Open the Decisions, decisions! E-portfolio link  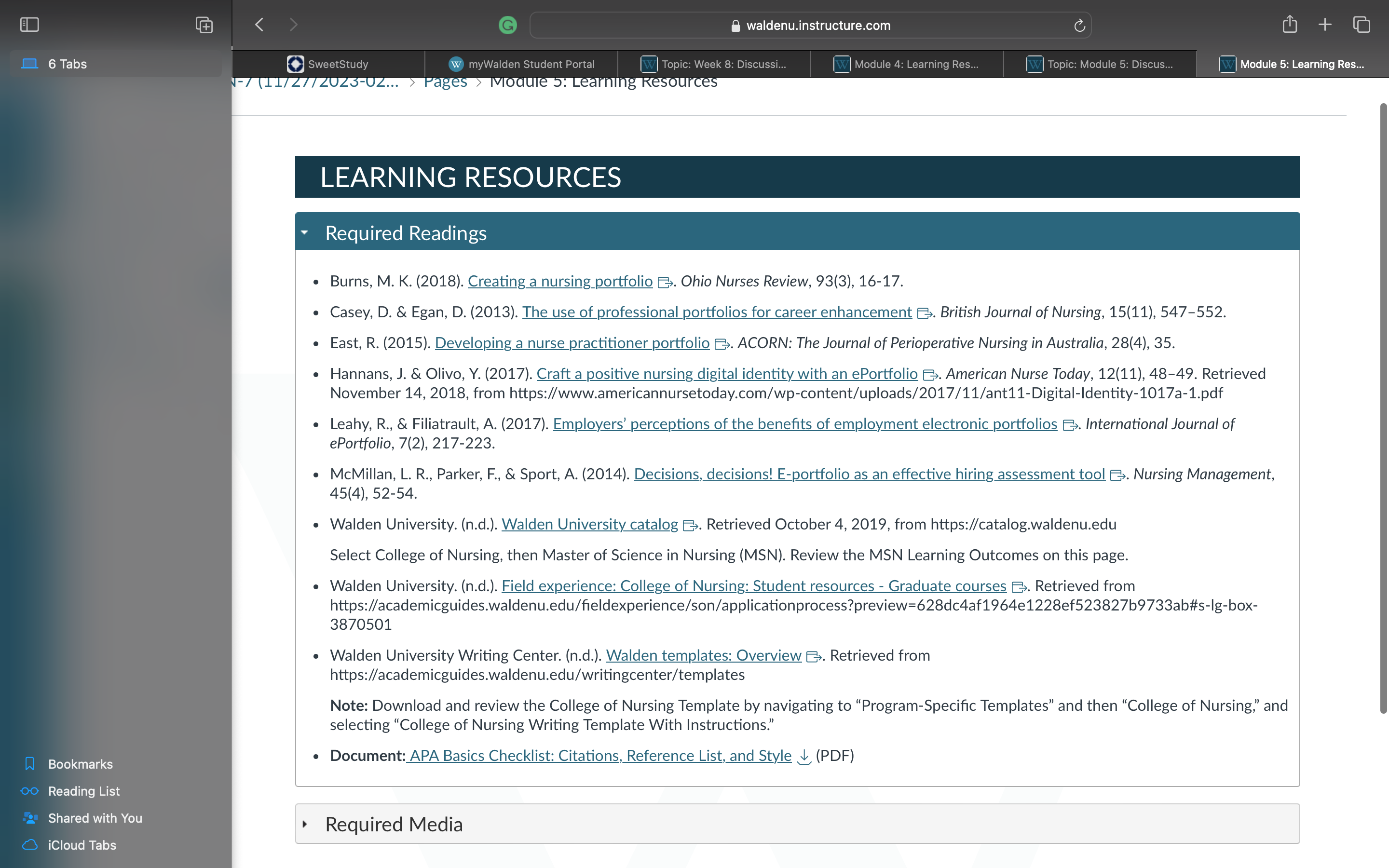(x=870, y=474)
